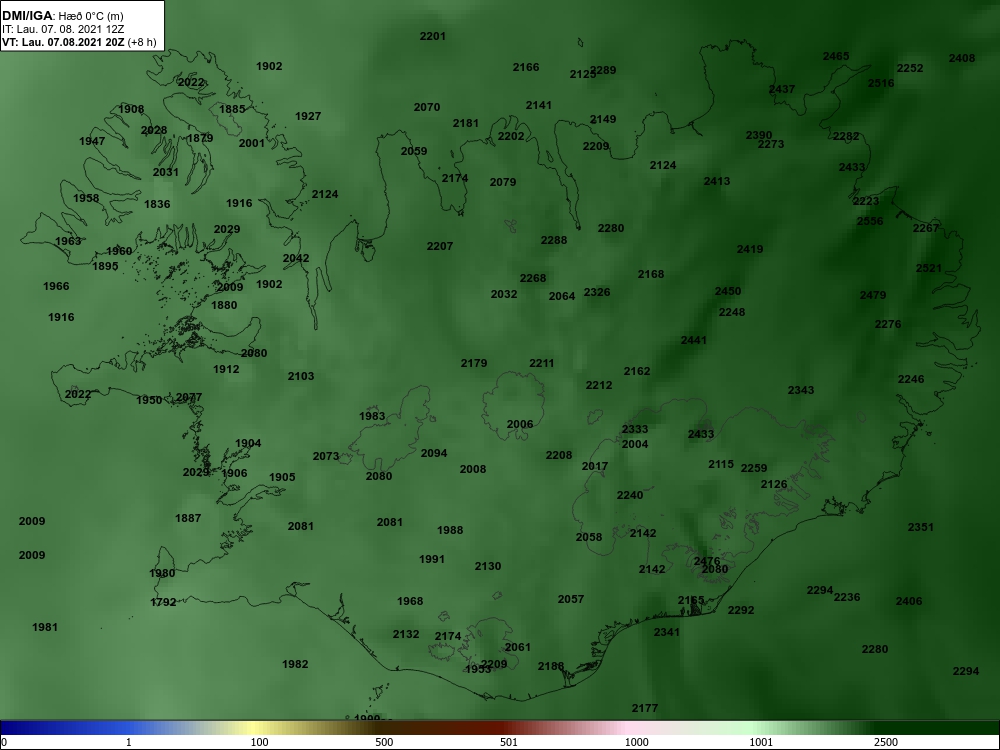Click the 2166 height value
The height and width of the screenshot is (750, 1000).
(526, 67)
